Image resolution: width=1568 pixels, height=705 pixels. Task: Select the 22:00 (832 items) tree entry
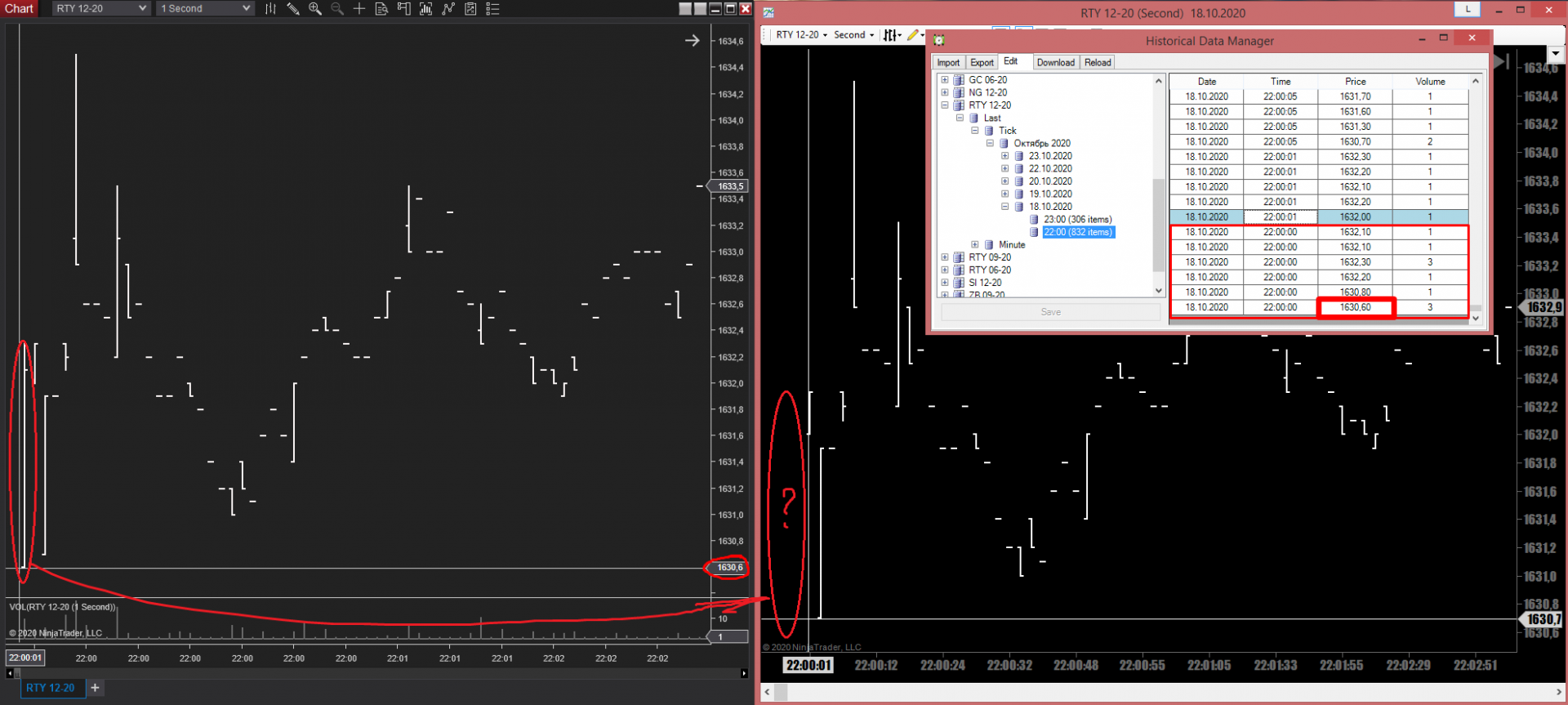(x=1078, y=232)
